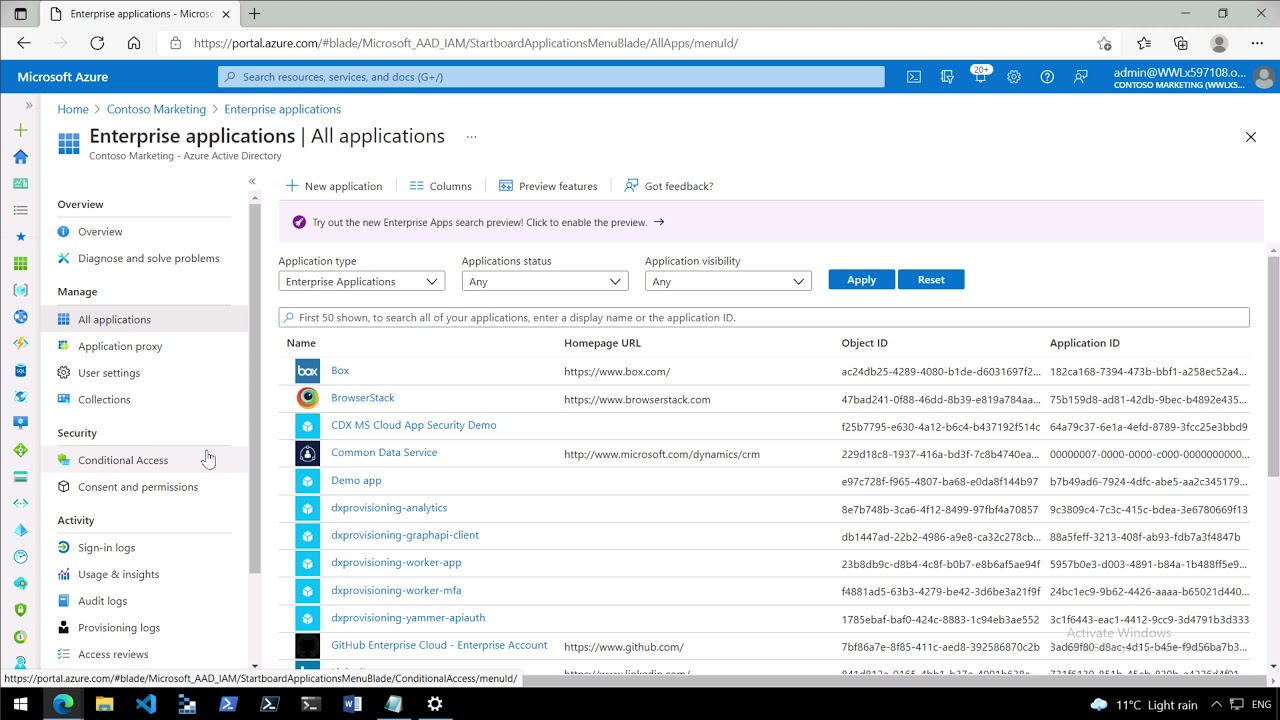Open the Application type dropdown

361,282
